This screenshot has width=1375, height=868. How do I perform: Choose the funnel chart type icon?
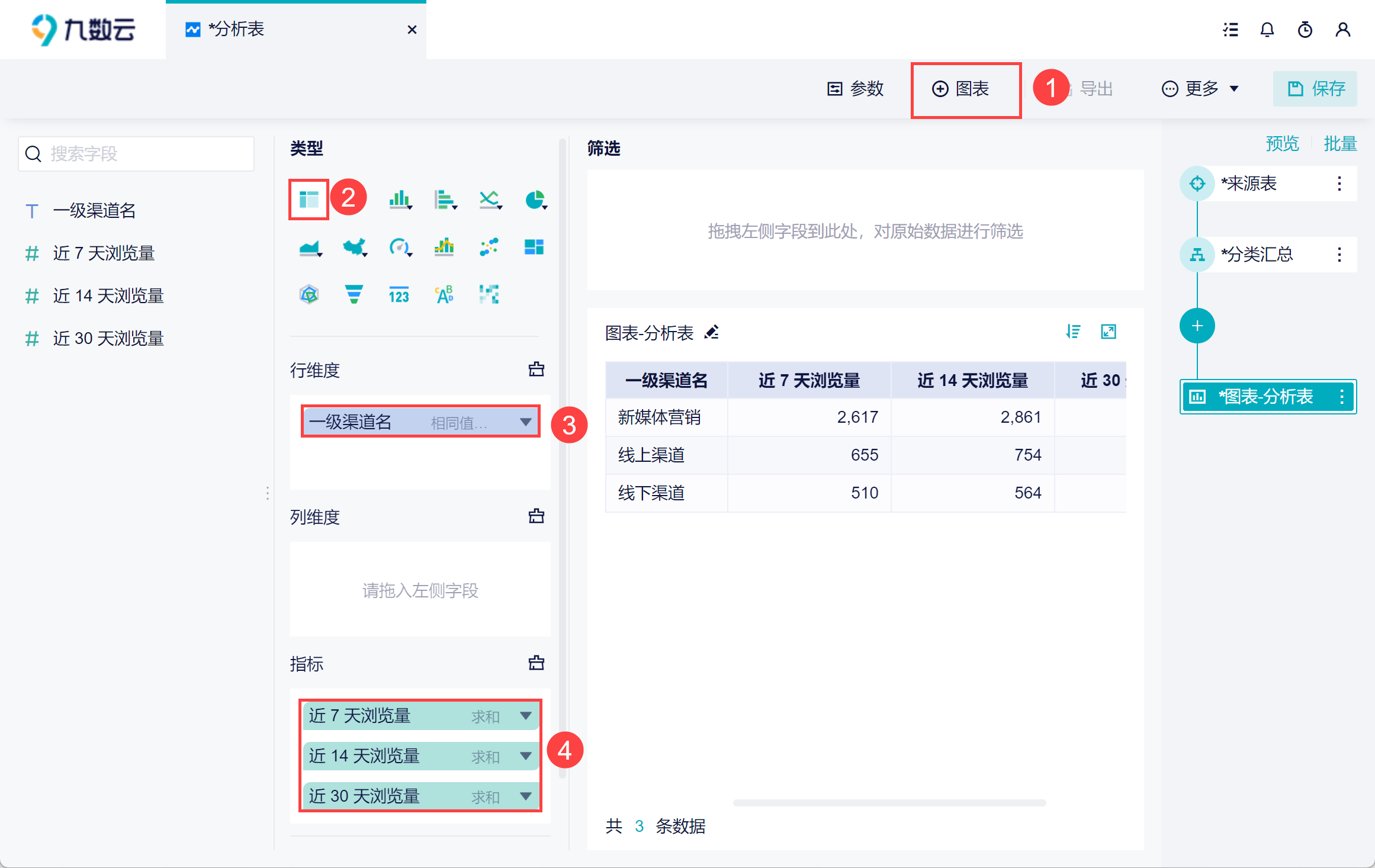coord(354,294)
